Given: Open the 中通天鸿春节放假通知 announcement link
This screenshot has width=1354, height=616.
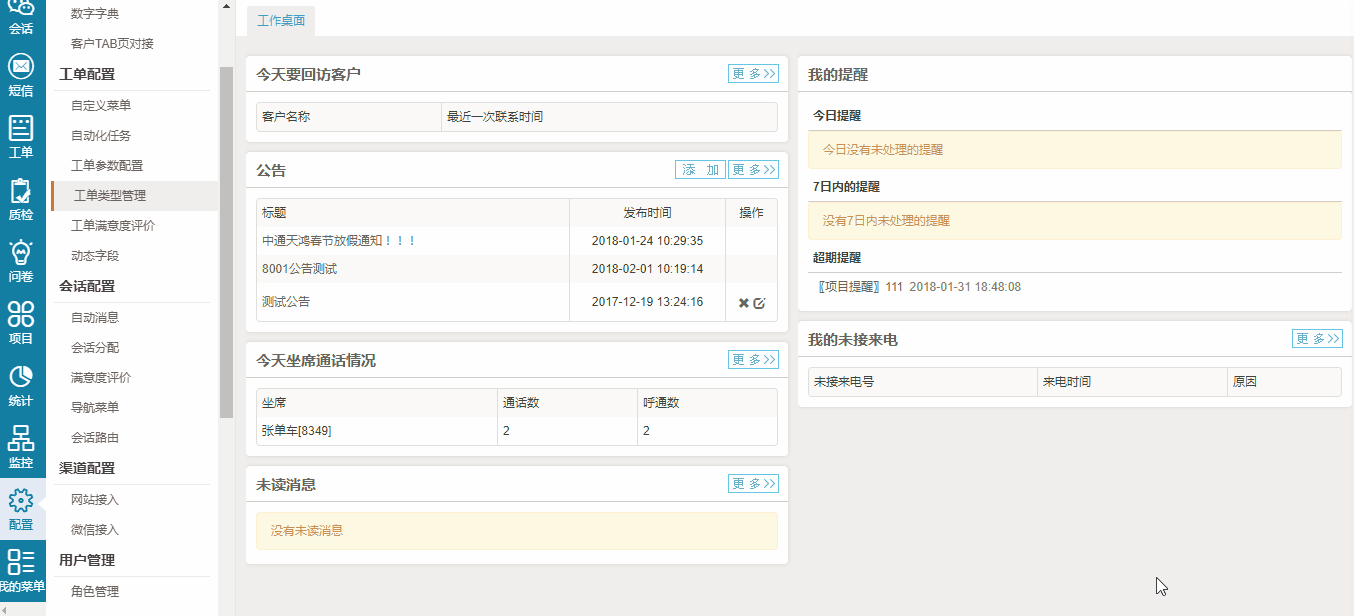Looking at the screenshot, I should [338, 241].
